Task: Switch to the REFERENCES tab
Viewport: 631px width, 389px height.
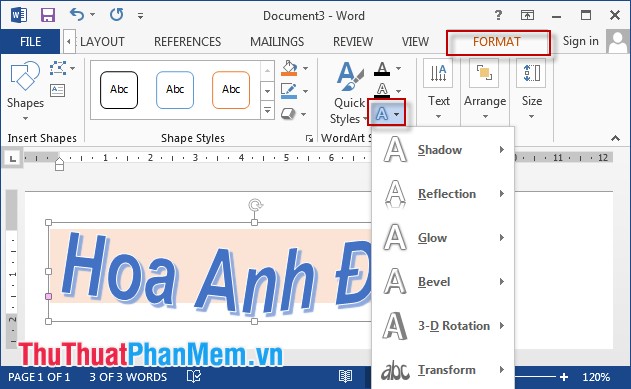Action: (x=188, y=41)
